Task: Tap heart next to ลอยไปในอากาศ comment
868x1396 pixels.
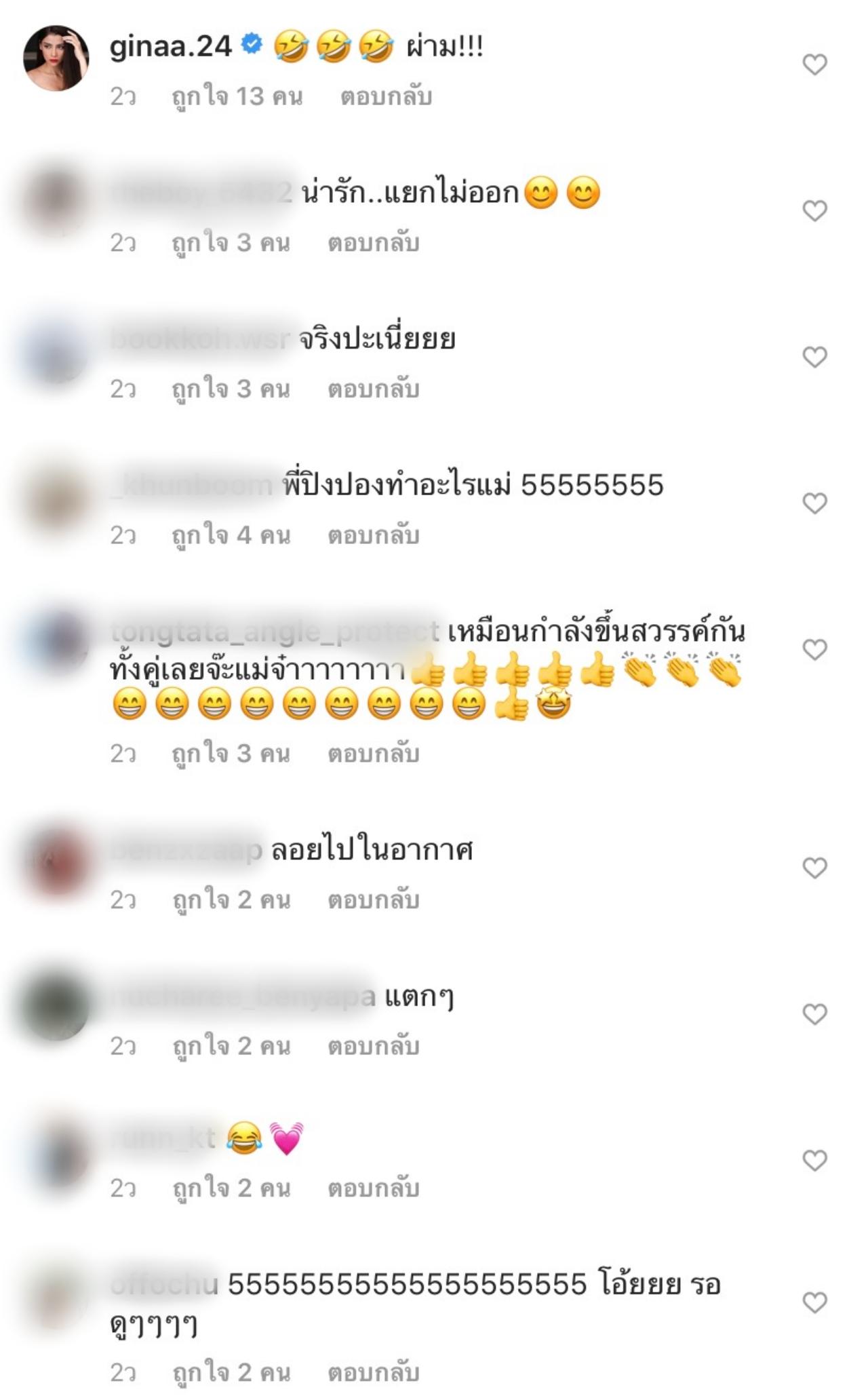Action: (814, 868)
